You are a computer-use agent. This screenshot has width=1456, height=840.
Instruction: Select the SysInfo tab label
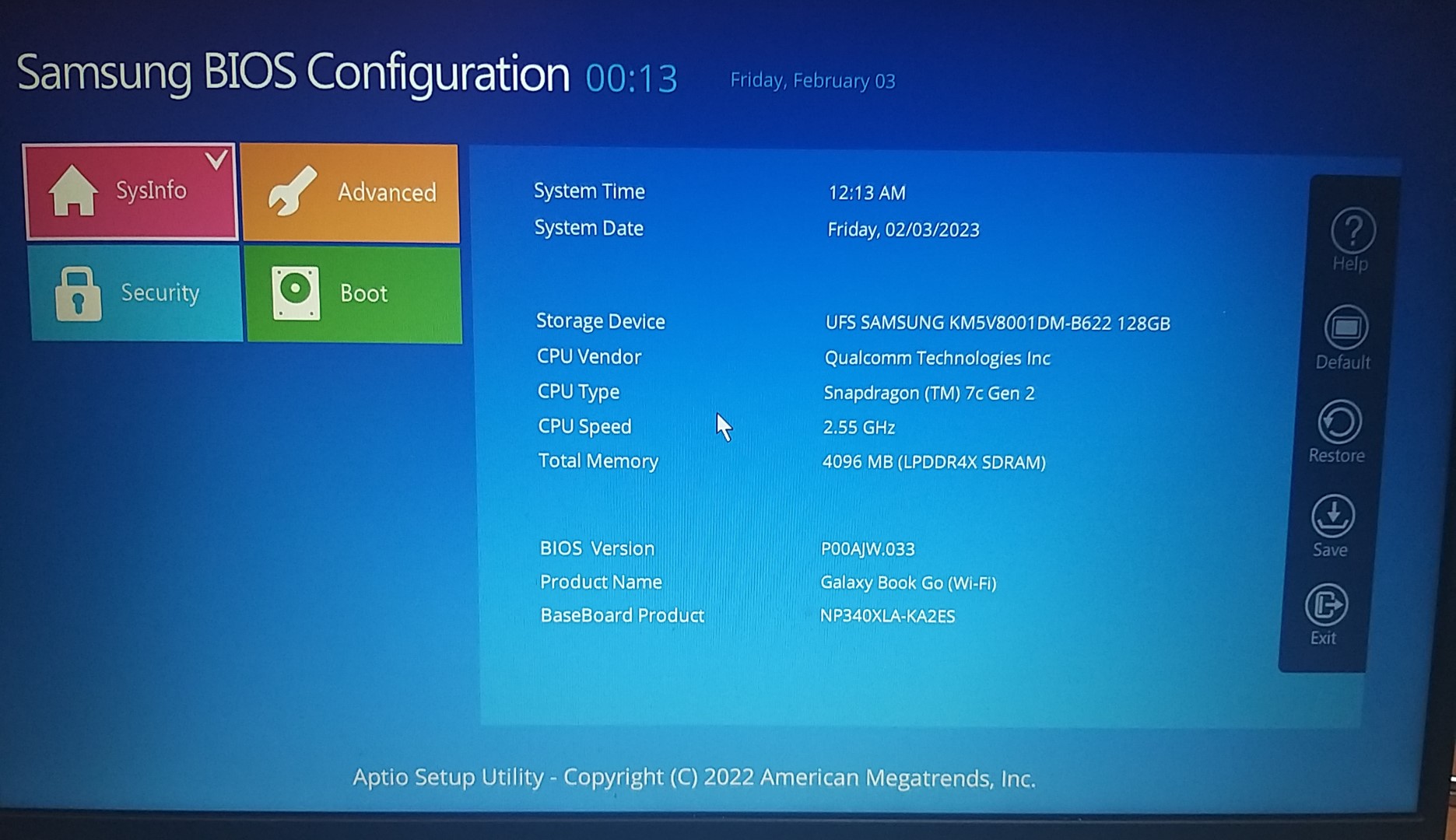point(151,191)
